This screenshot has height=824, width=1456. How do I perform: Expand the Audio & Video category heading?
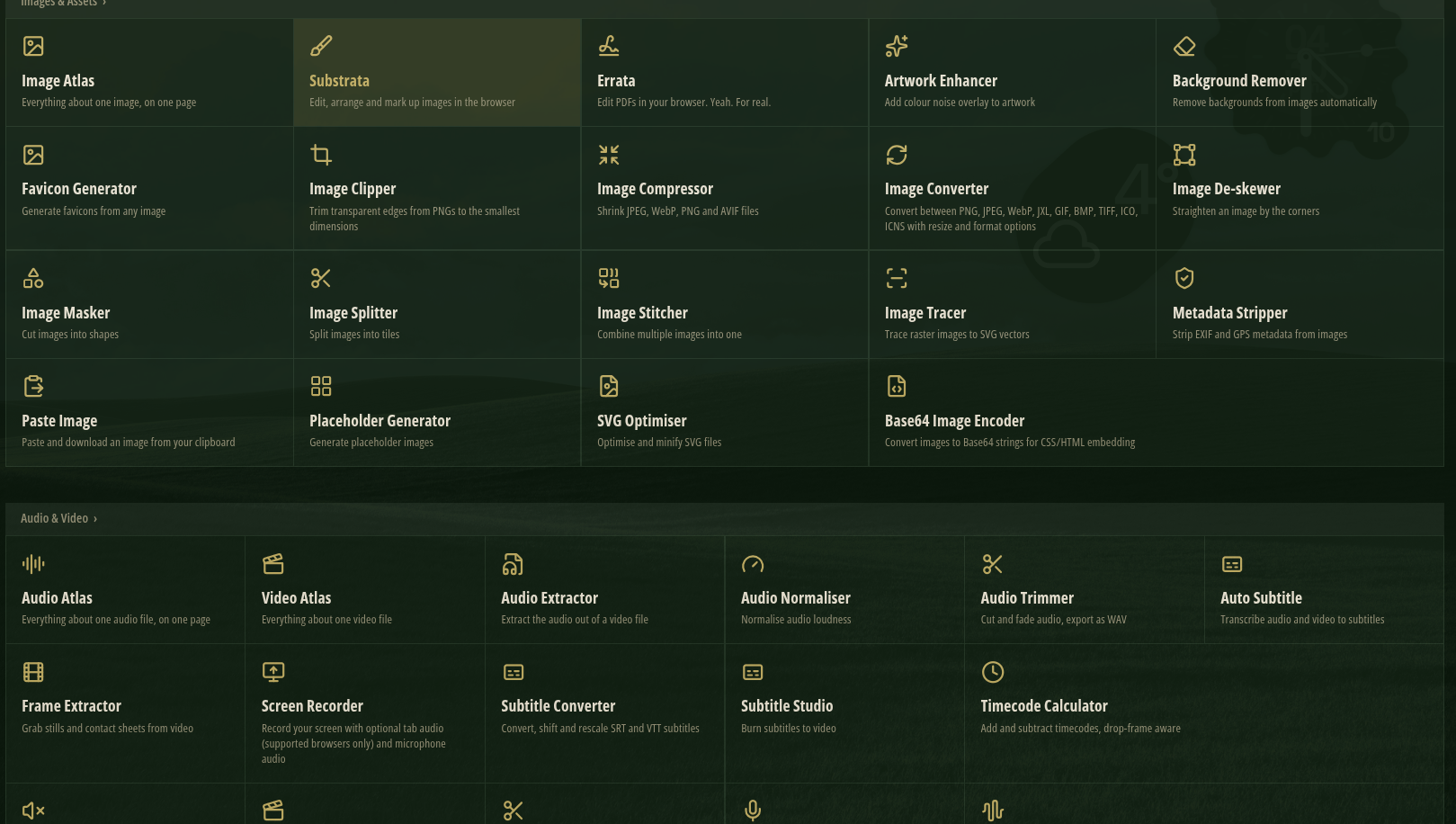point(58,518)
